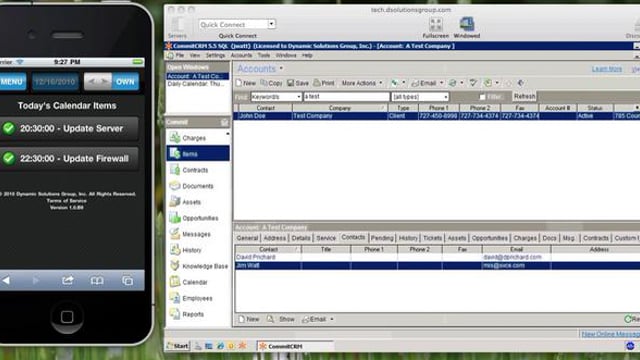Open the File menu
The width and height of the screenshot is (640, 360).
pos(180,55)
